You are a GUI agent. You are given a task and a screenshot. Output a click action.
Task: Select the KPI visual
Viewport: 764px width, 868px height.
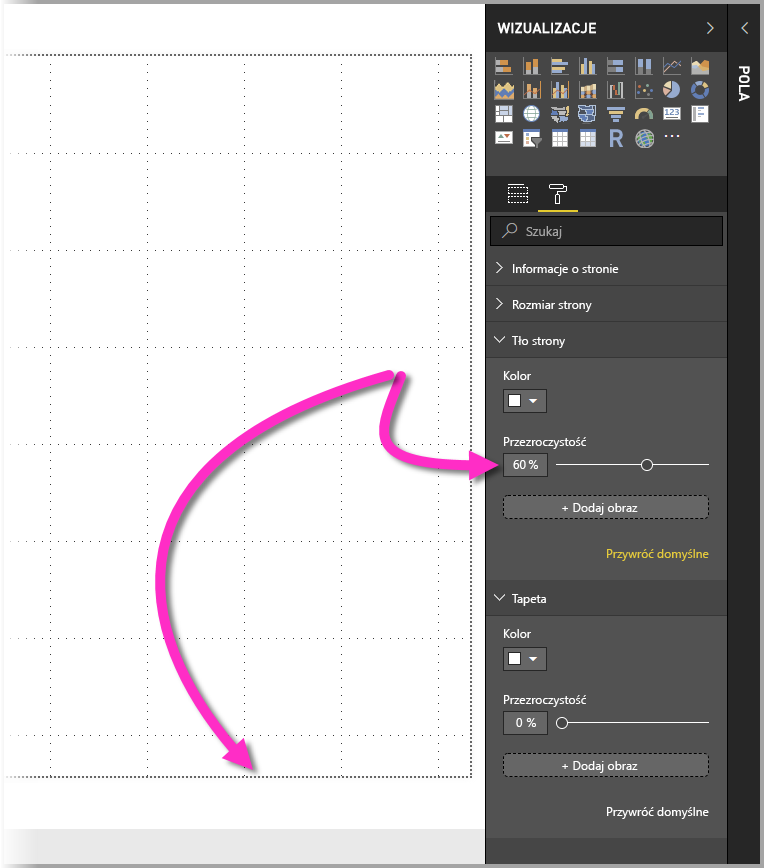[503, 138]
